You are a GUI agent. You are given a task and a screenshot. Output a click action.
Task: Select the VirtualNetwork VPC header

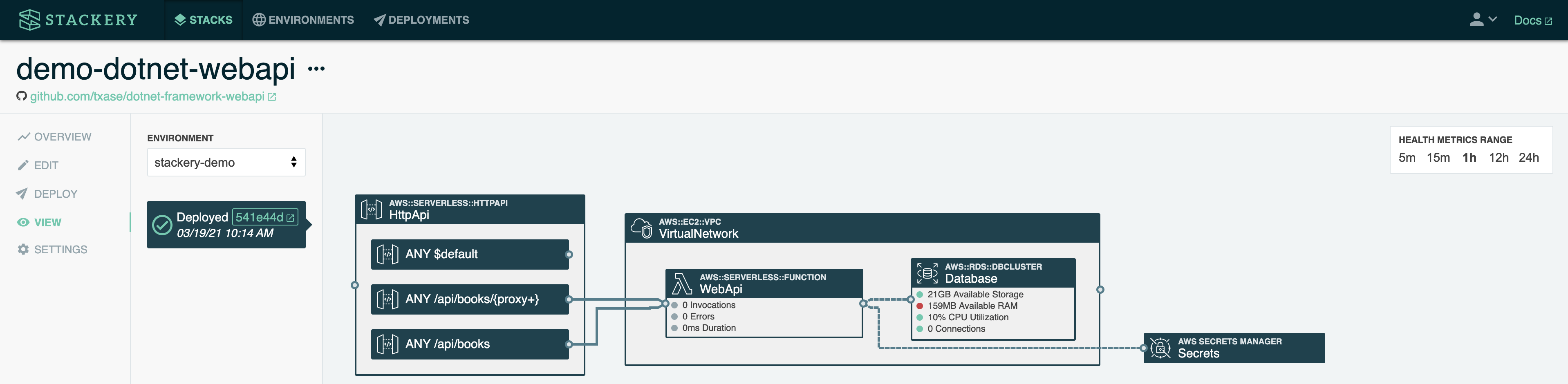(862, 228)
